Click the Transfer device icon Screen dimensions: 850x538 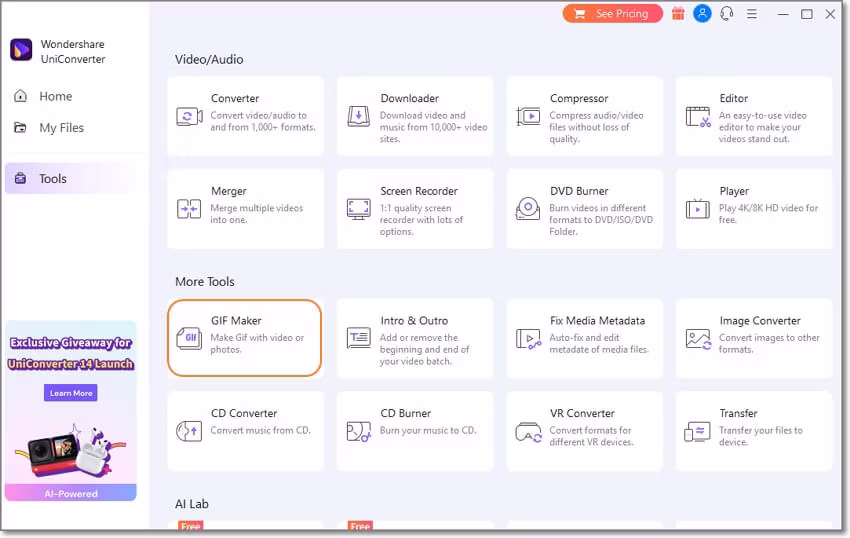point(697,432)
